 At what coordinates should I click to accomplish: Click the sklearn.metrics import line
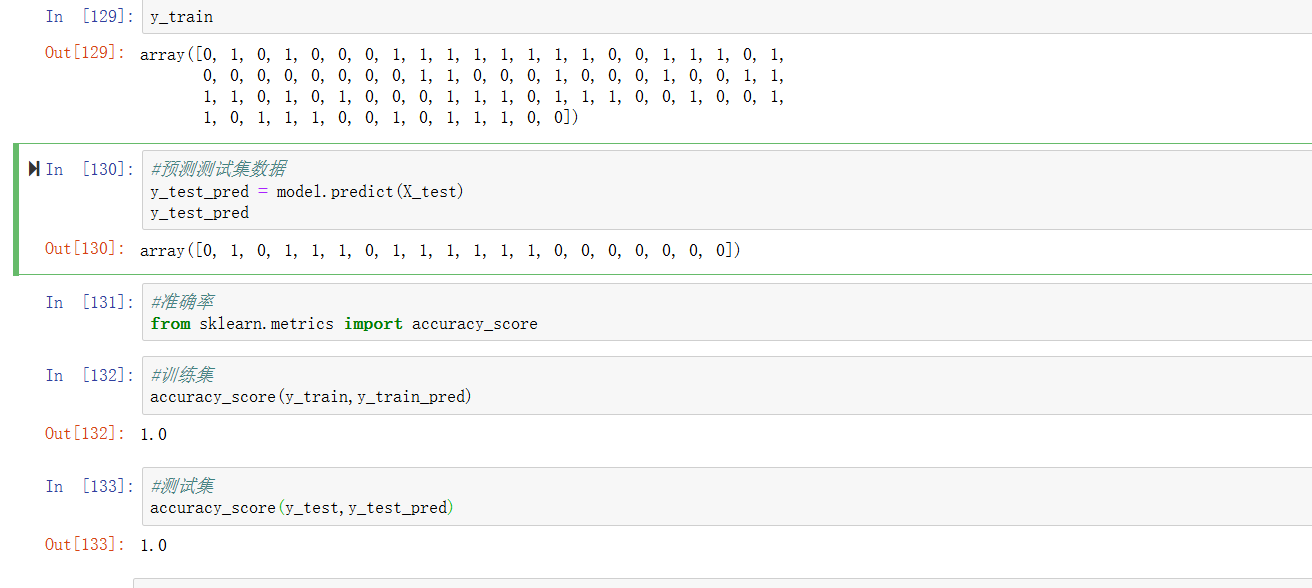click(344, 324)
